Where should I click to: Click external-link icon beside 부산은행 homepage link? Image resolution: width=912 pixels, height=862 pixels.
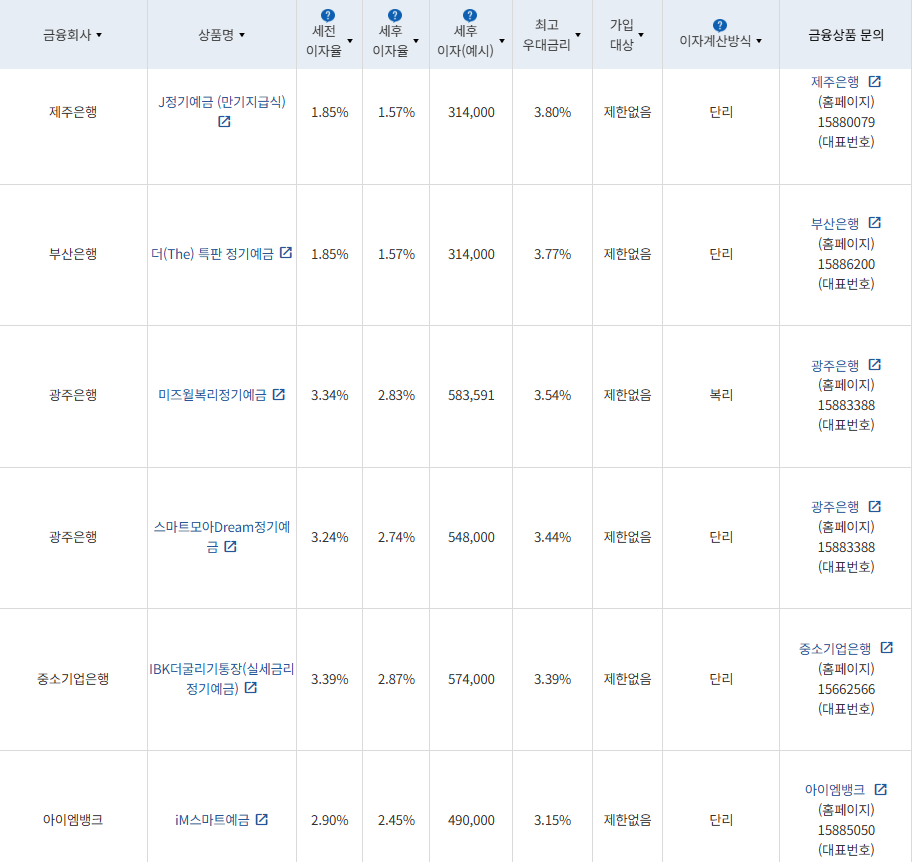point(875,223)
